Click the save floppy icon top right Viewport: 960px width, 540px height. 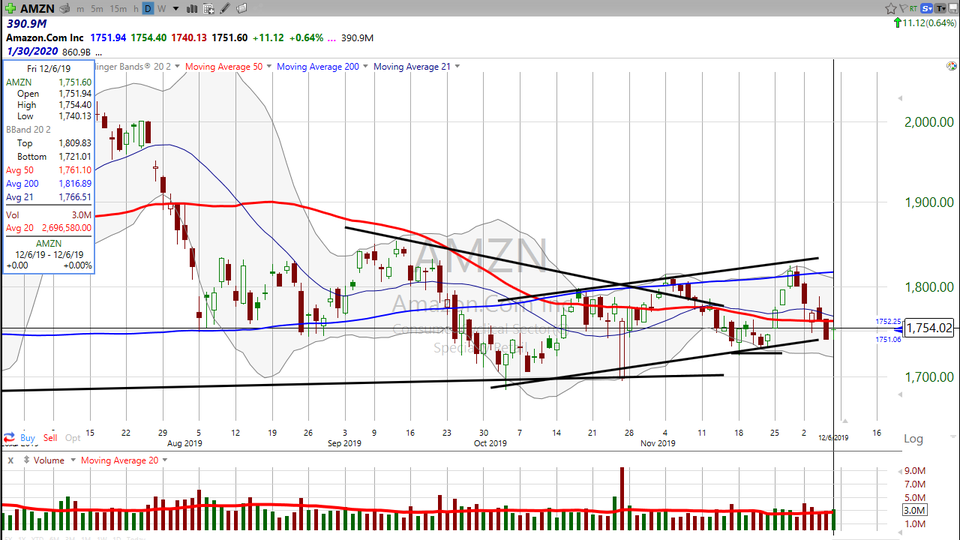point(953,8)
